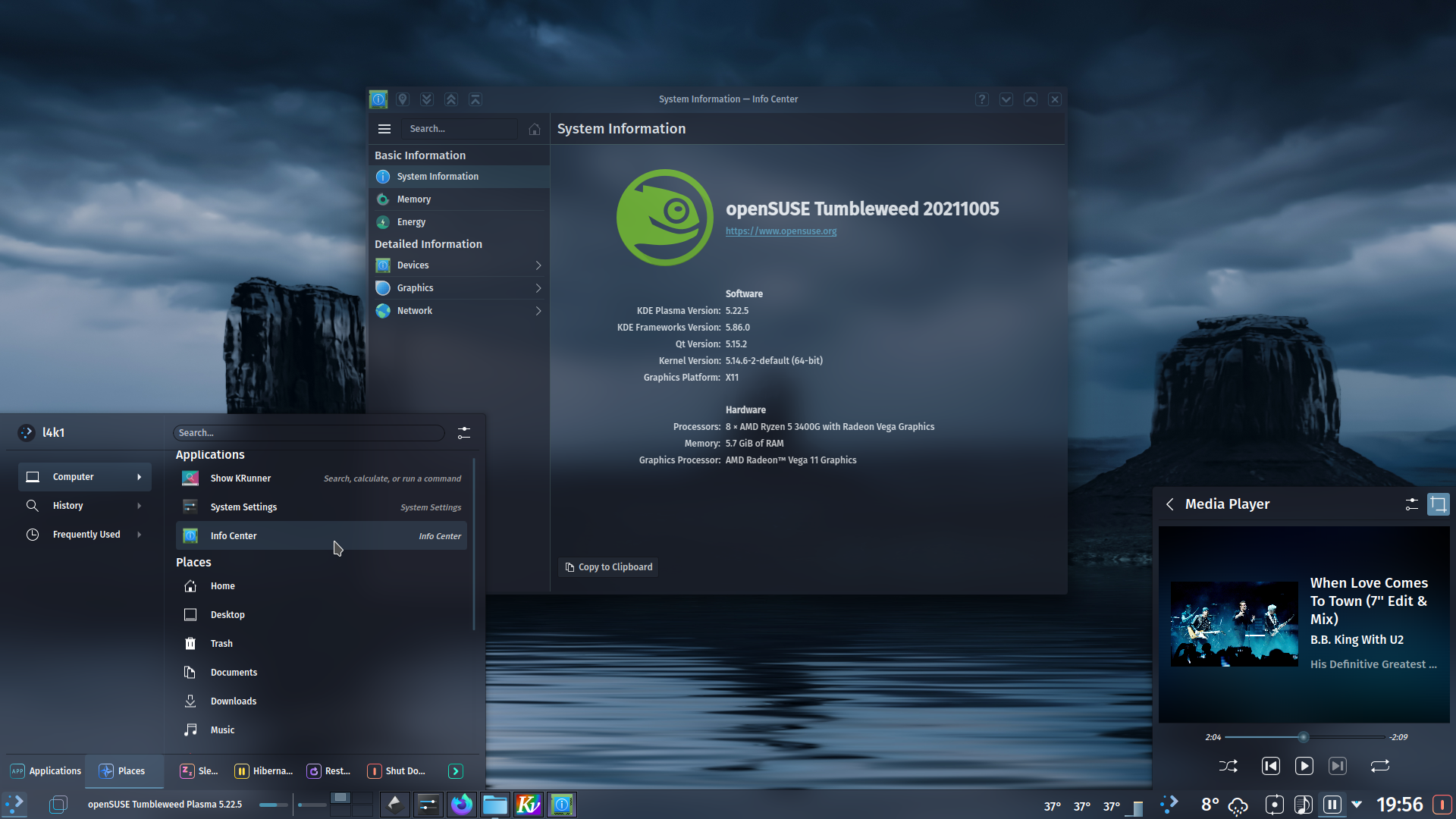
Task: Focus the launcher Search field
Action: 309,433
